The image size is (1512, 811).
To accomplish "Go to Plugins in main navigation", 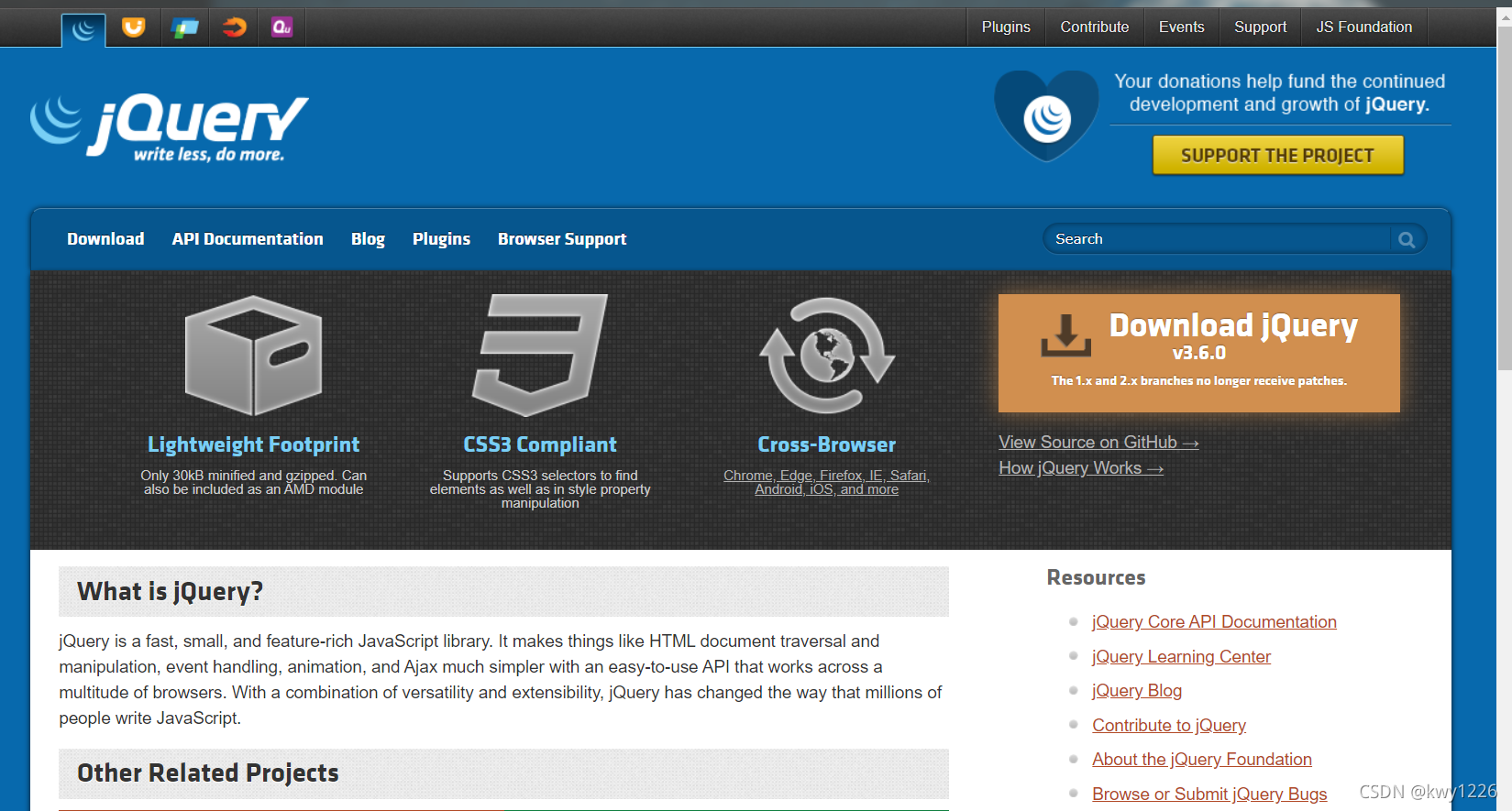I will tap(441, 239).
